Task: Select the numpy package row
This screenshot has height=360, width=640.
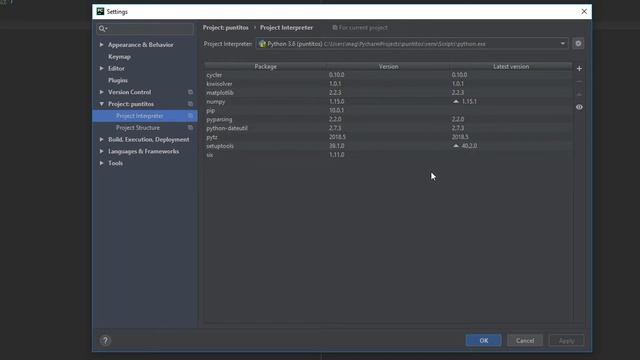Action: pyautogui.click(x=388, y=101)
